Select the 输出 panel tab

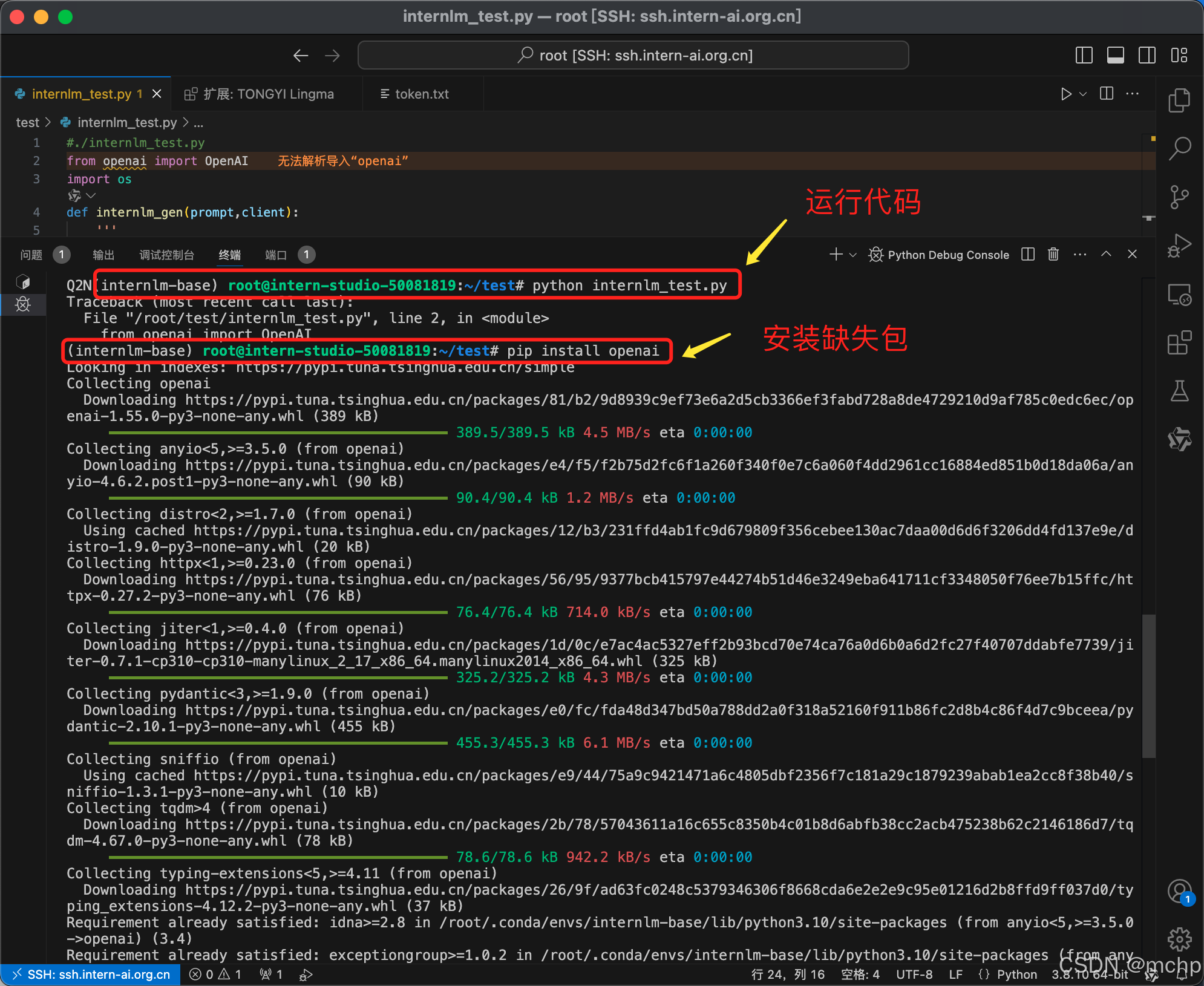click(103, 255)
